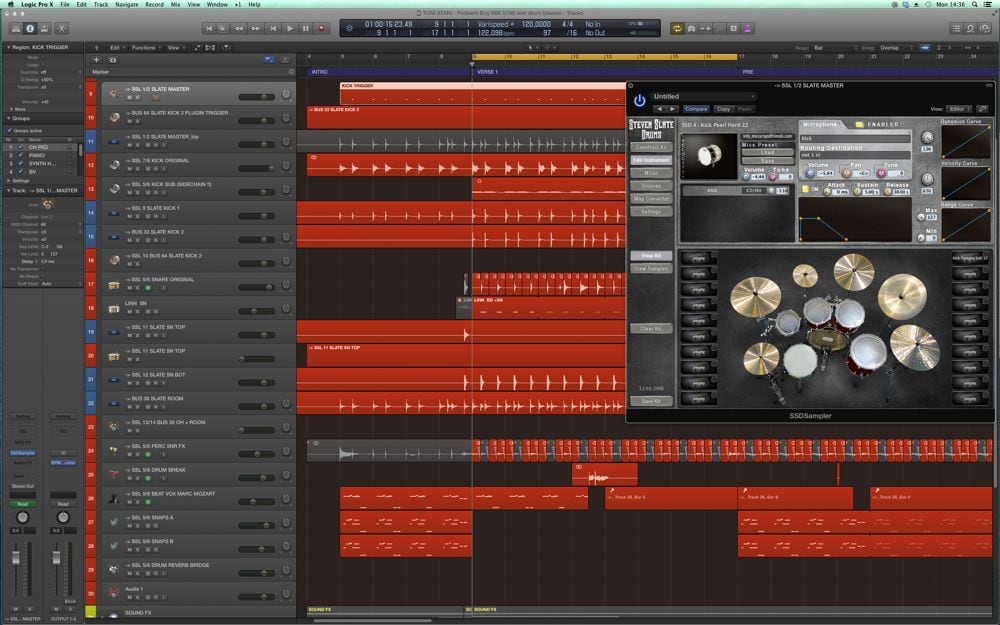The height and width of the screenshot is (625, 1000).
Task: Click the View Kit button in SSDSampler
Action: click(x=651, y=256)
